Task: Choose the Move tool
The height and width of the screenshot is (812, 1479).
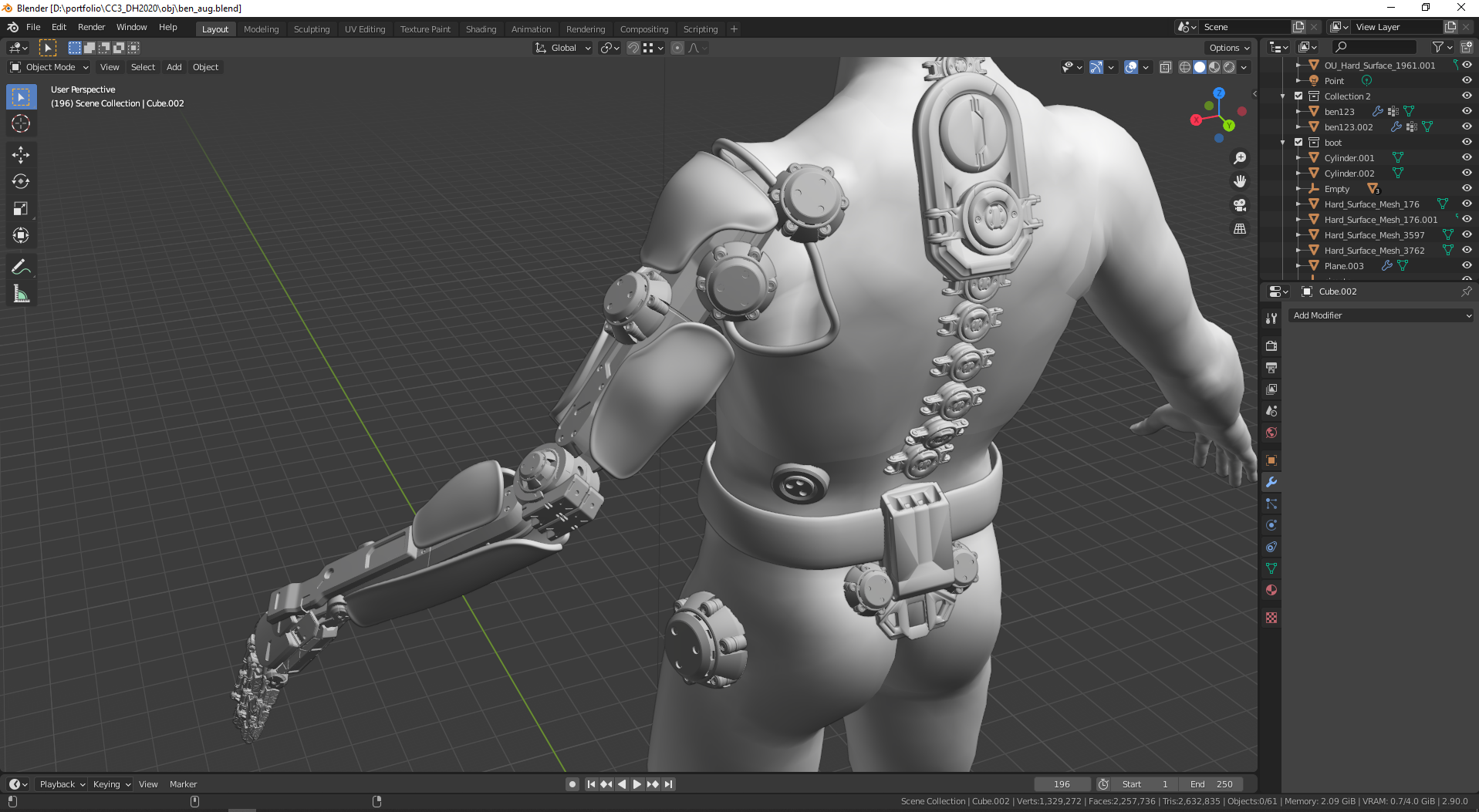Action: click(x=21, y=155)
